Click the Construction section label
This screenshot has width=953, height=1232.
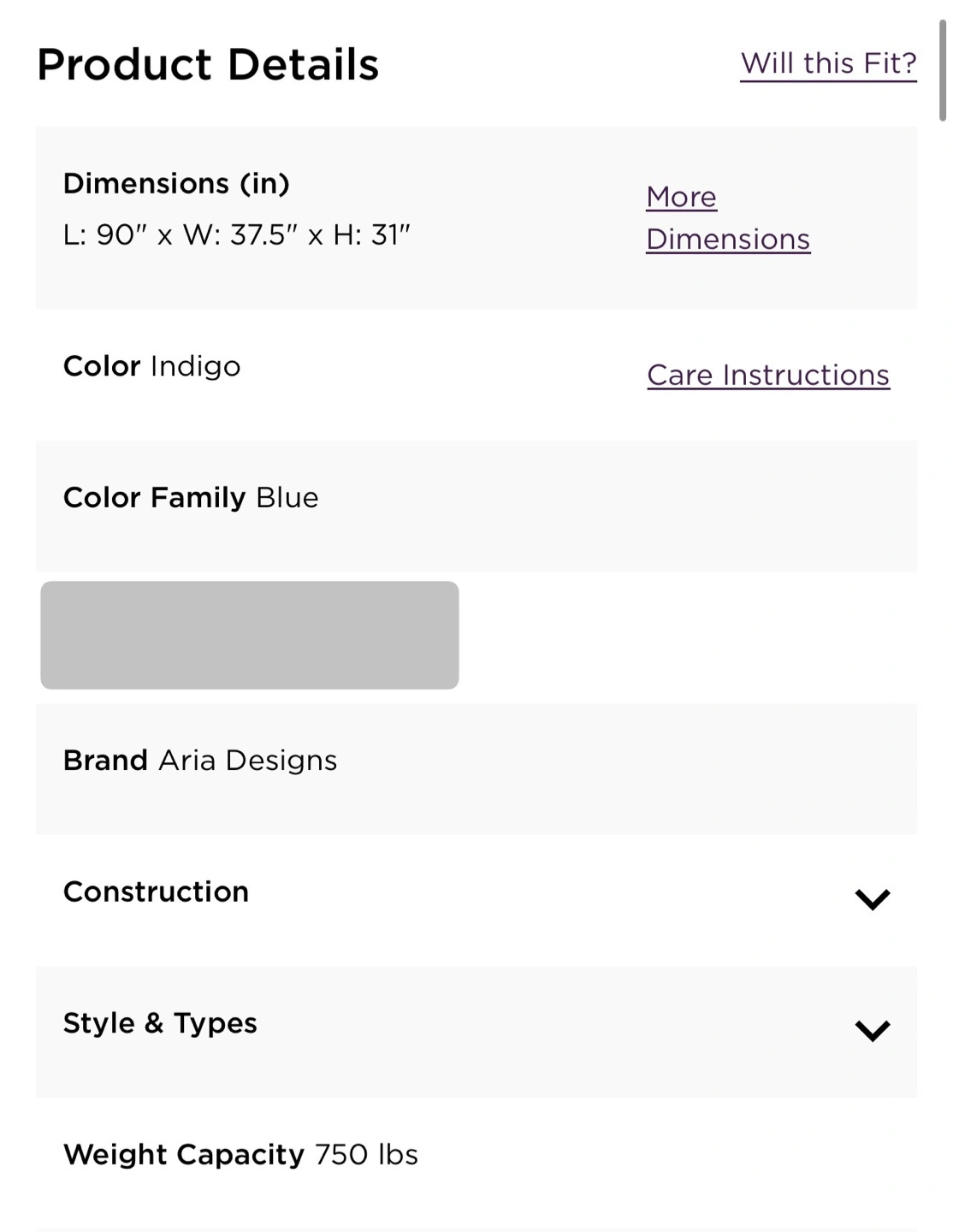tap(156, 891)
